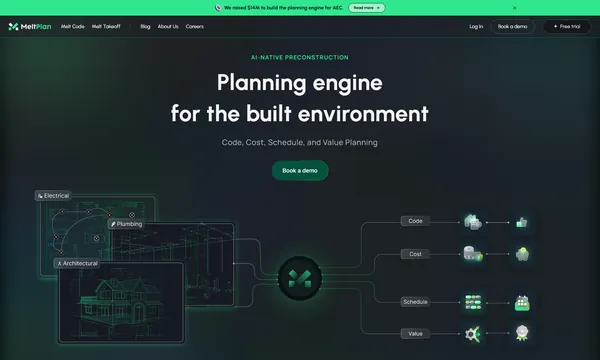Image resolution: width=600 pixels, height=360 pixels.
Task: Go to the Blog page
Action: [x=145, y=26]
